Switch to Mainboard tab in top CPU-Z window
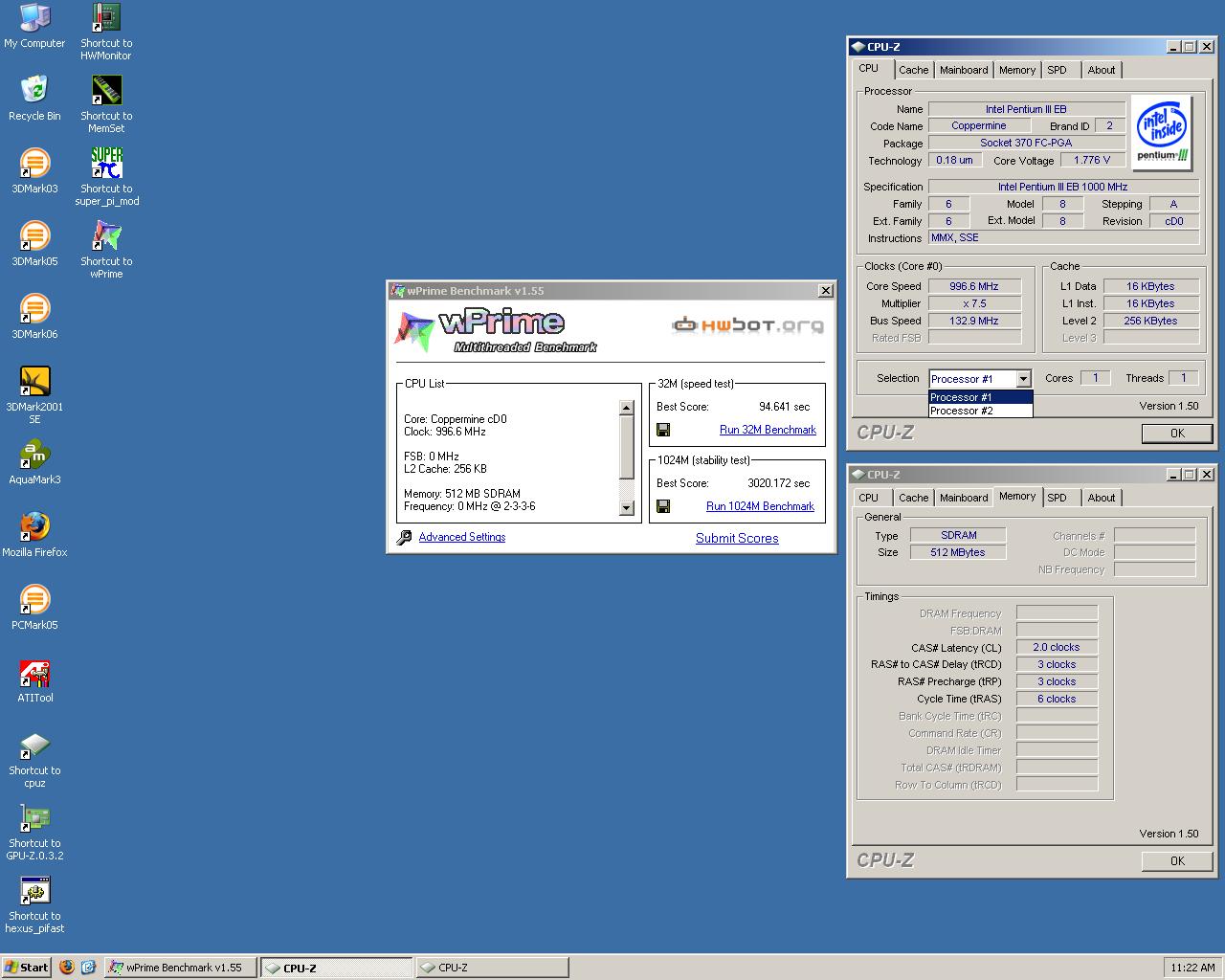Screen dimensions: 1225x980 964,70
